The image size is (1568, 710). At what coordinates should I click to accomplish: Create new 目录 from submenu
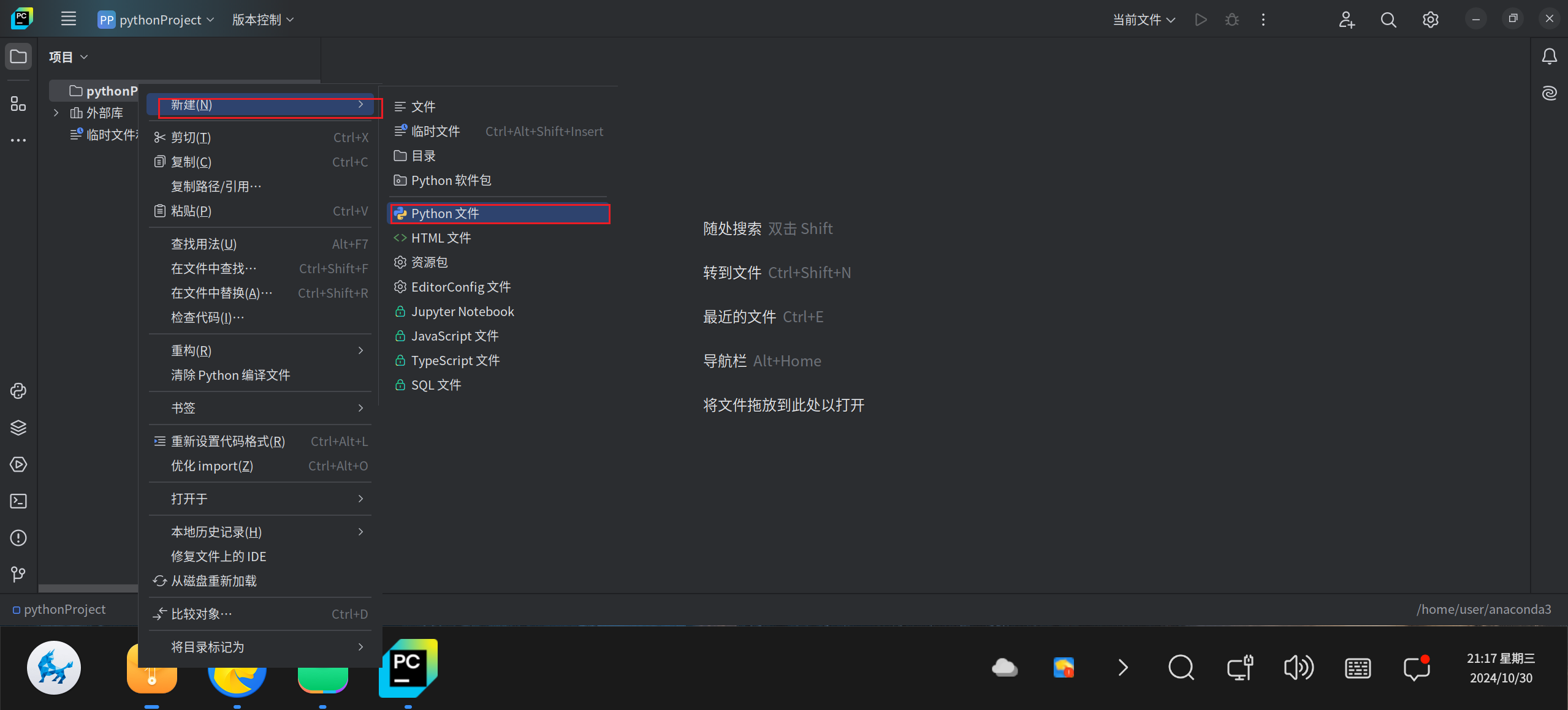[x=499, y=156]
